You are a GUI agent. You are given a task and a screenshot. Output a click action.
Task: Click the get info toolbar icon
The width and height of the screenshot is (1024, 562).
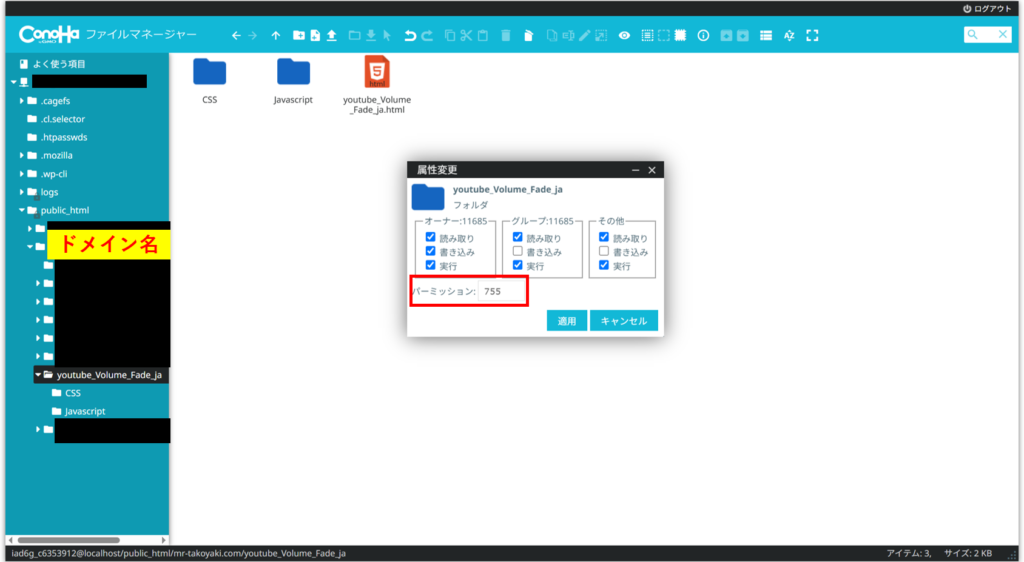point(703,35)
